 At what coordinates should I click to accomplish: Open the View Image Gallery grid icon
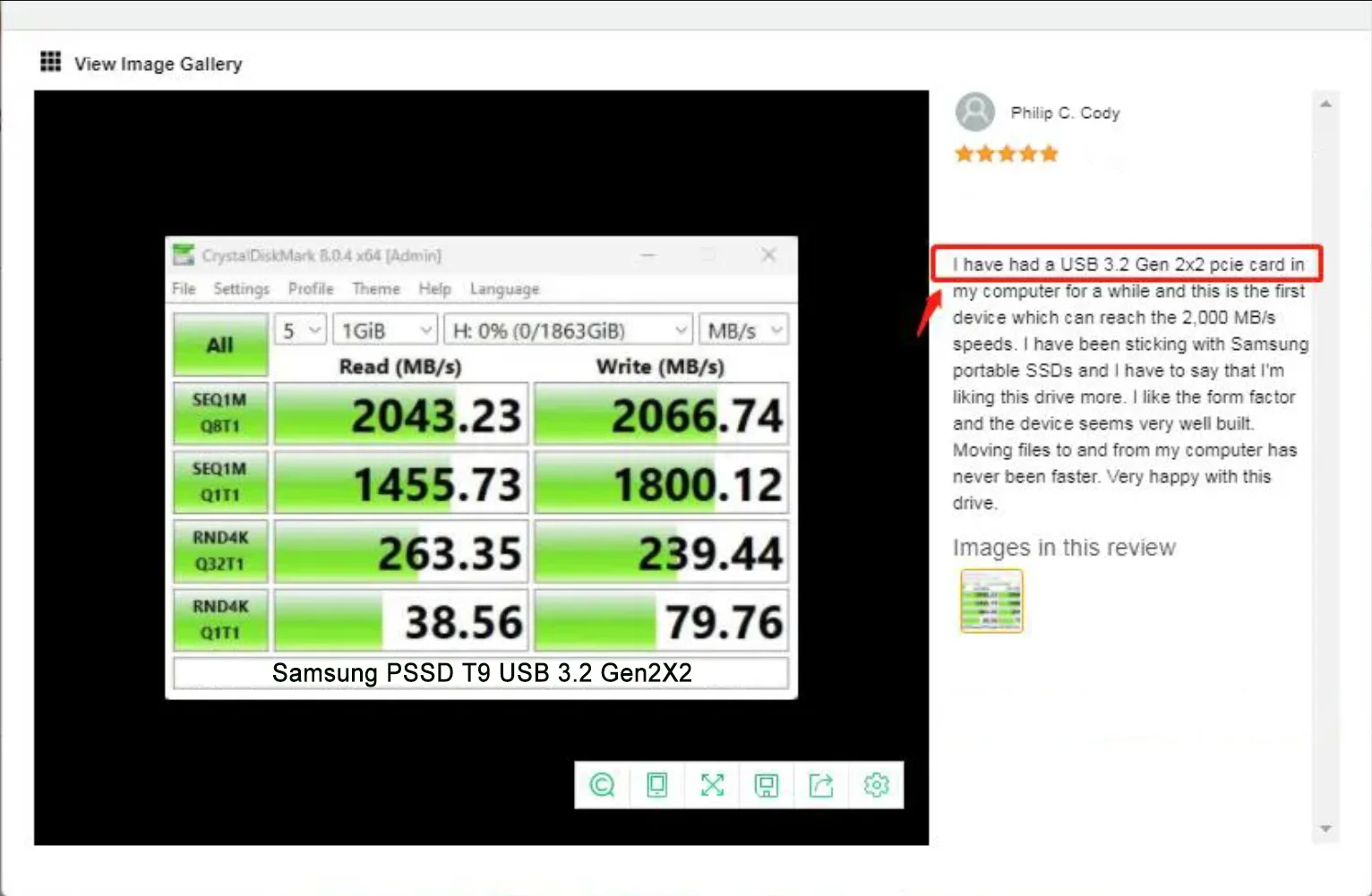[x=51, y=62]
